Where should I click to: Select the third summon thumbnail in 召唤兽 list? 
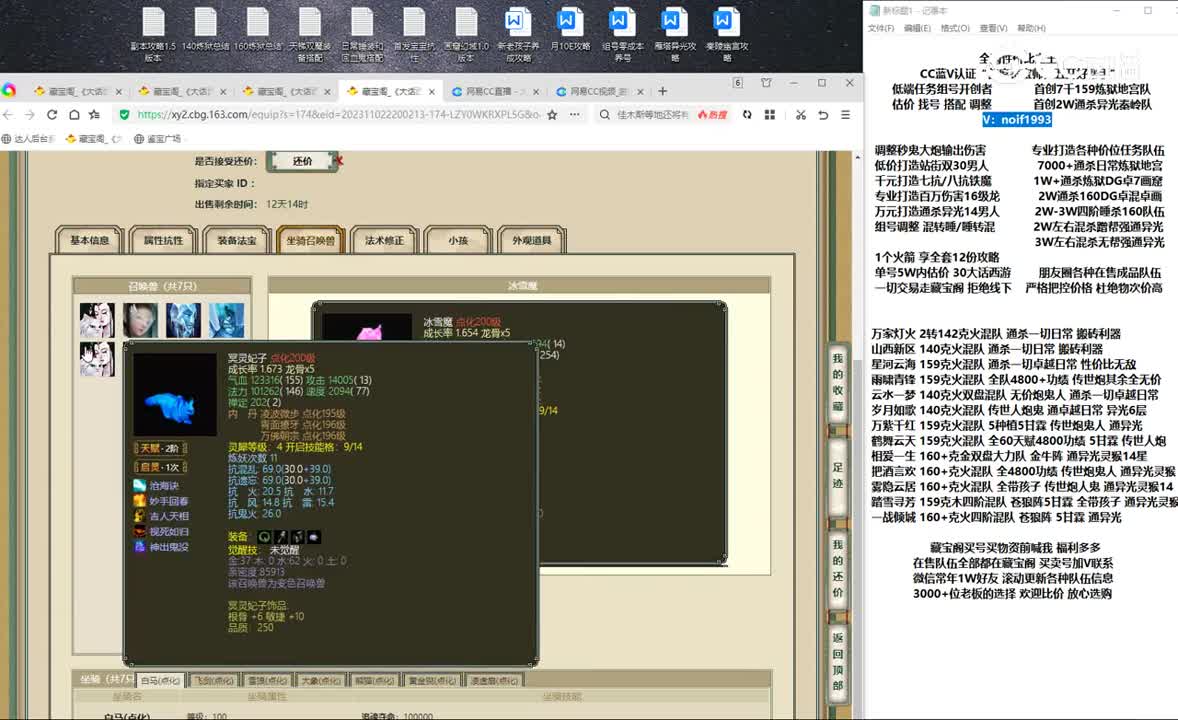183,320
